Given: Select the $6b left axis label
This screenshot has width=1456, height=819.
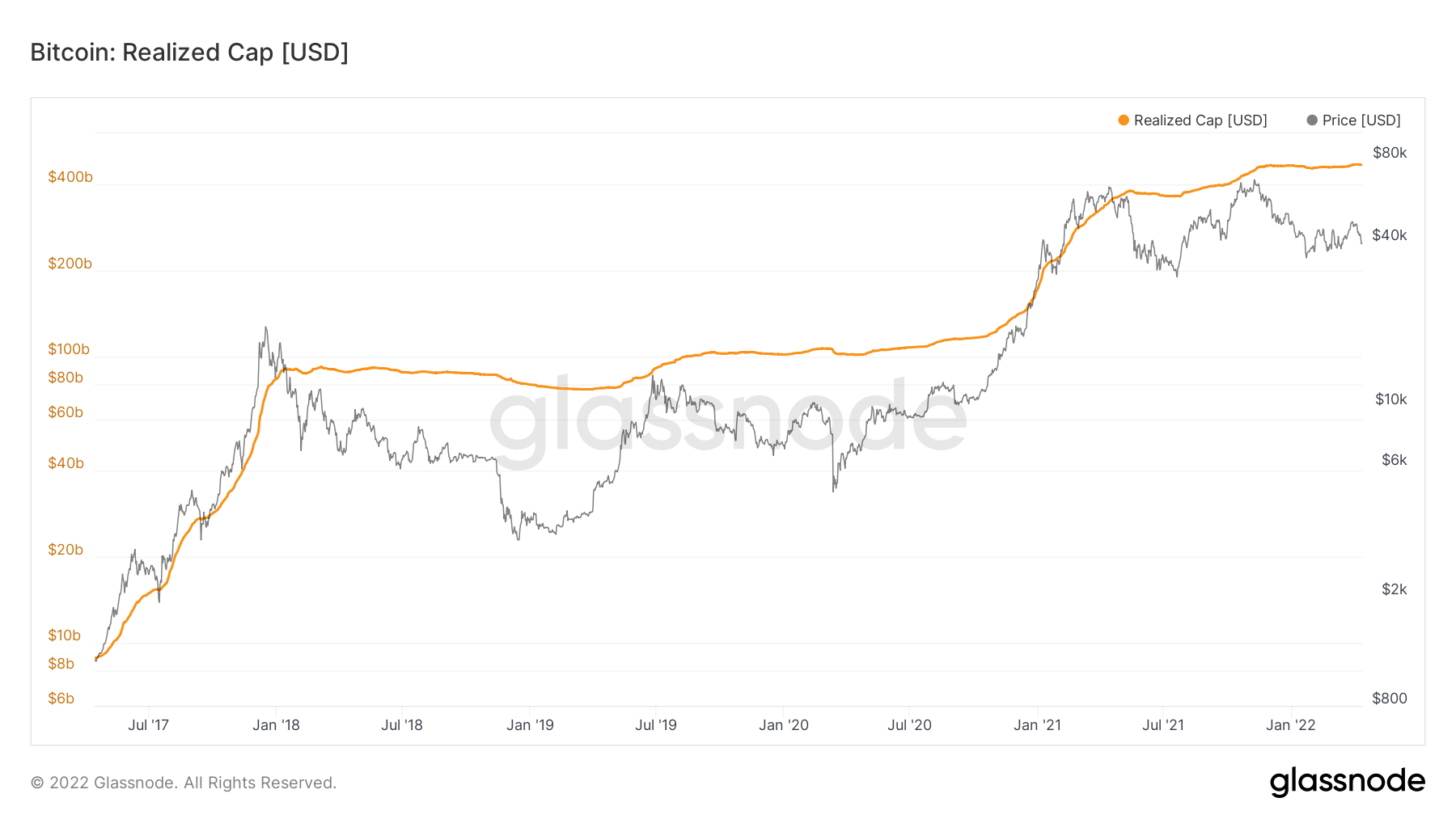Looking at the screenshot, I should point(61,699).
